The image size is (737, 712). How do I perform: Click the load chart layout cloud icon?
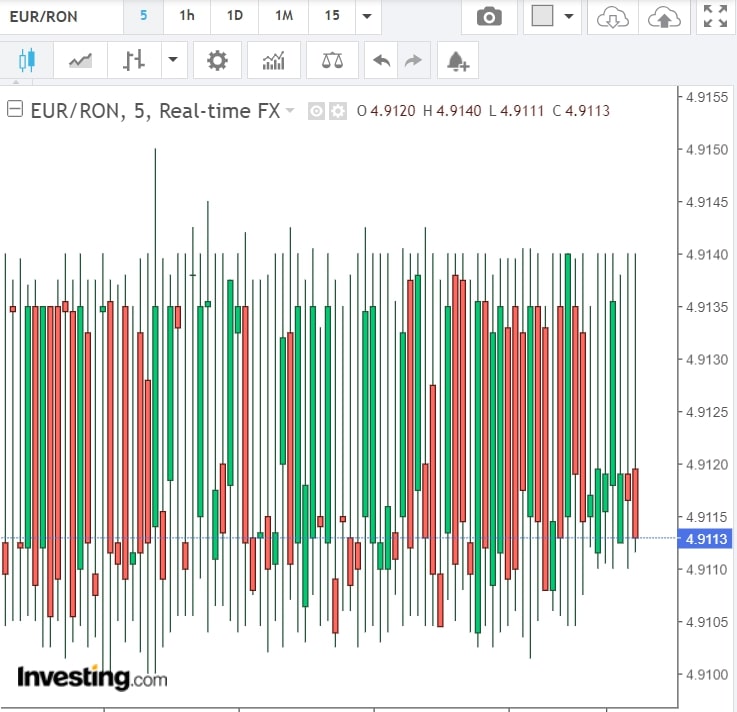[612, 17]
